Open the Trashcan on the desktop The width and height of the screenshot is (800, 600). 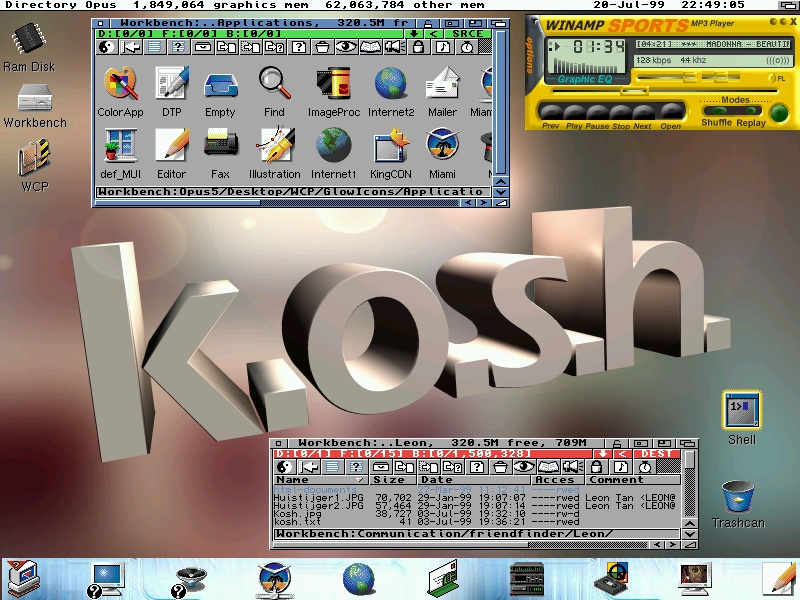[738, 495]
